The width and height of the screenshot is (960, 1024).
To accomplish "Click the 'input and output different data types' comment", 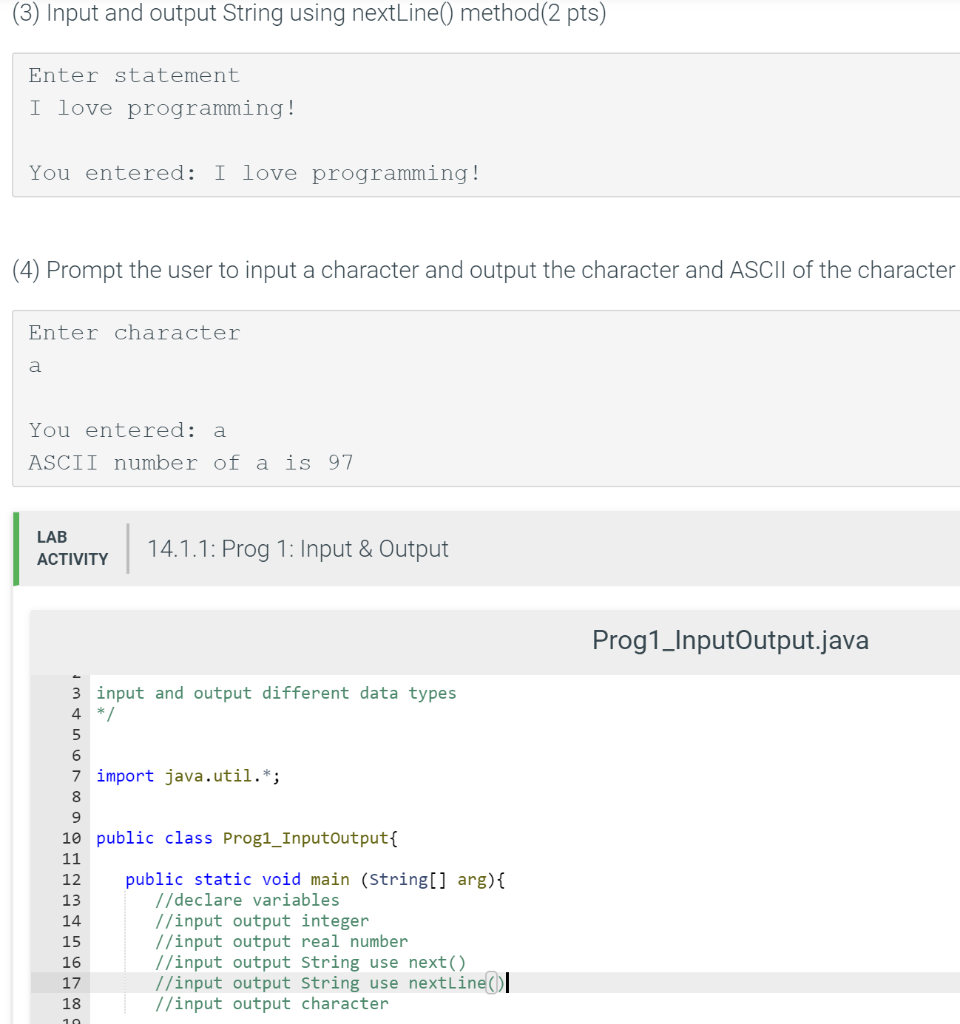I will coord(276,693).
